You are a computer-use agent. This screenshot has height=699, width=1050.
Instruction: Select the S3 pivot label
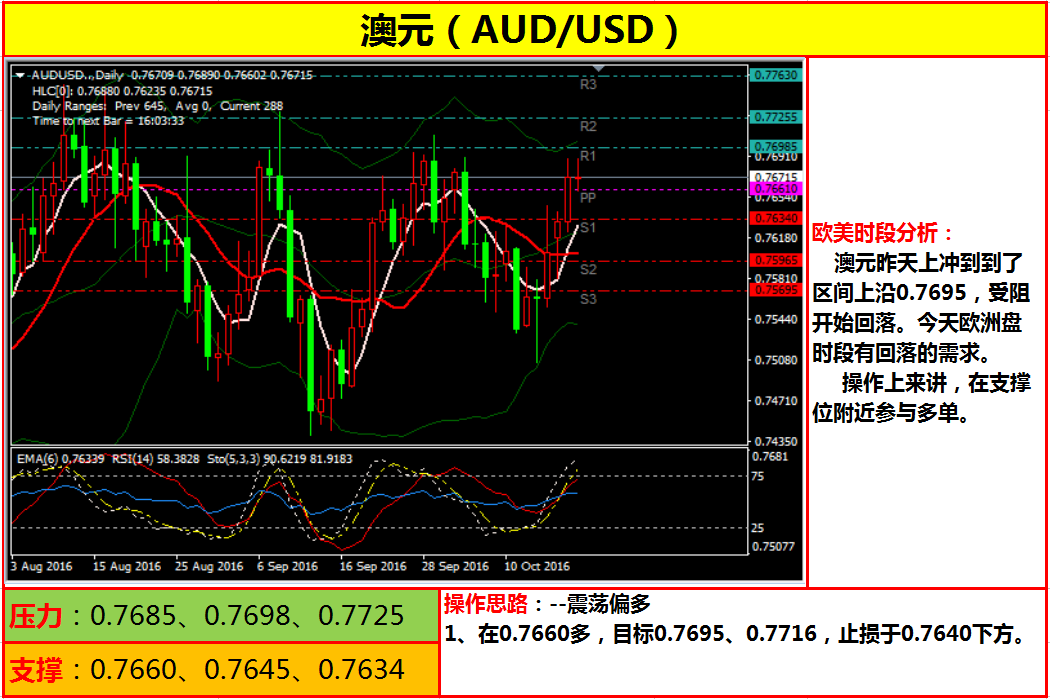(588, 299)
